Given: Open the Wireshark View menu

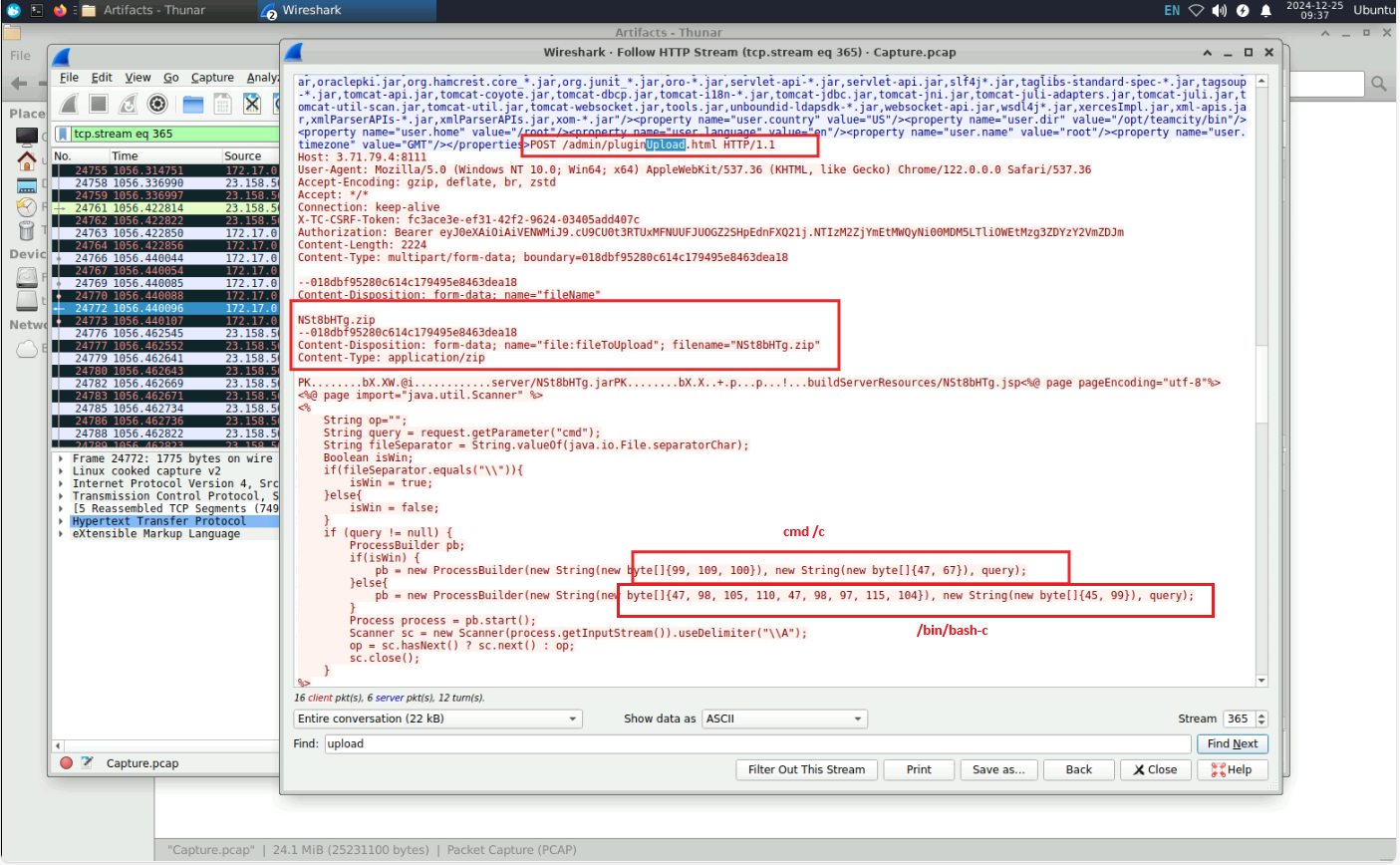Looking at the screenshot, I should 138,78.
